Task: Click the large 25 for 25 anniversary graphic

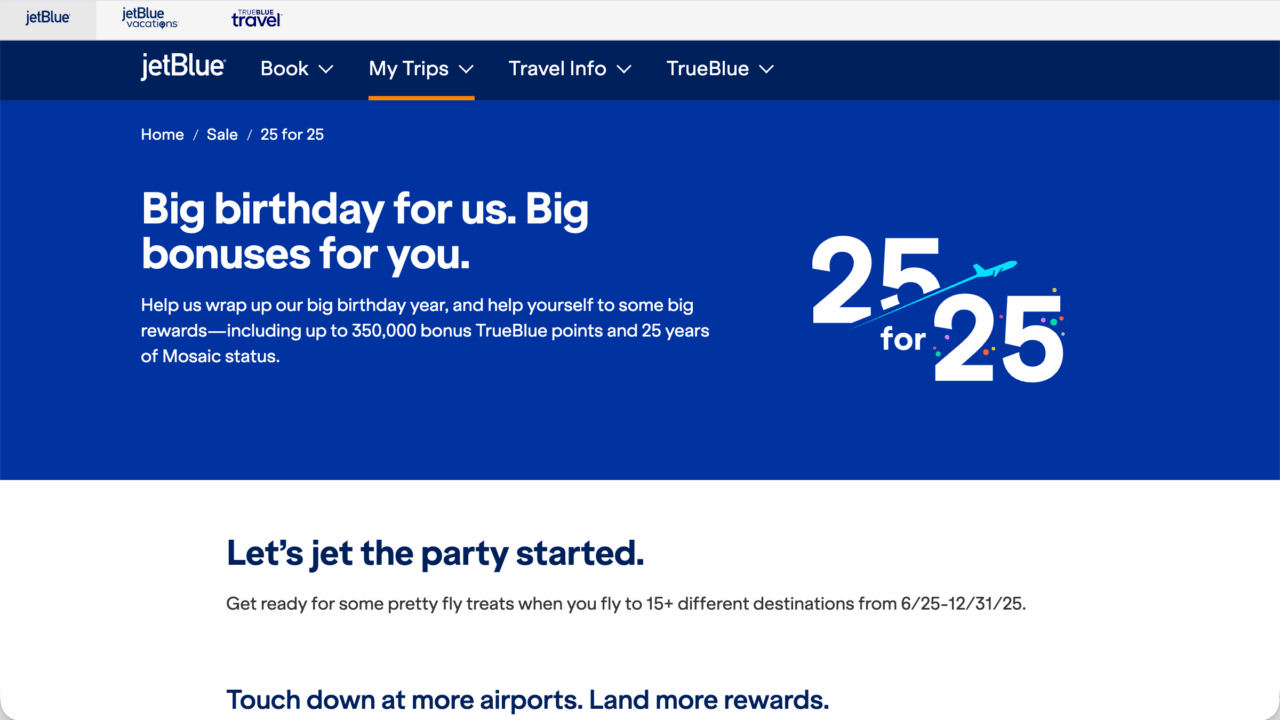Action: click(x=937, y=310)
